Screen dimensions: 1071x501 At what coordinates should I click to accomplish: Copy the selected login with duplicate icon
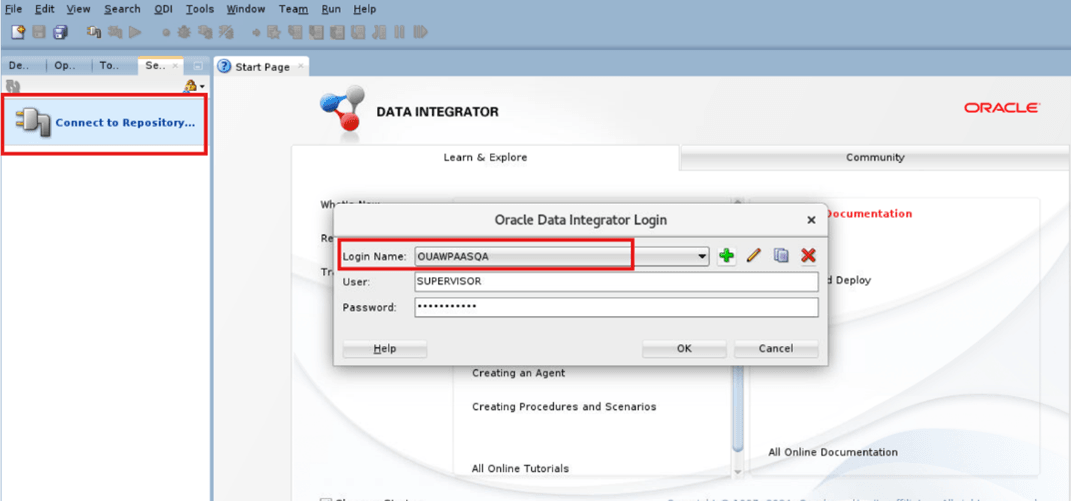coord(781,256)
